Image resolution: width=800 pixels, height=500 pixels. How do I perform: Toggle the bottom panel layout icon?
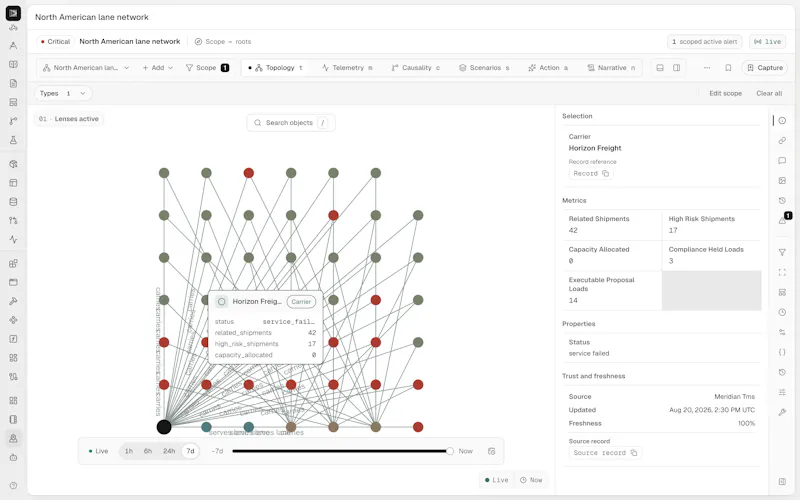[x=660, y=68]
